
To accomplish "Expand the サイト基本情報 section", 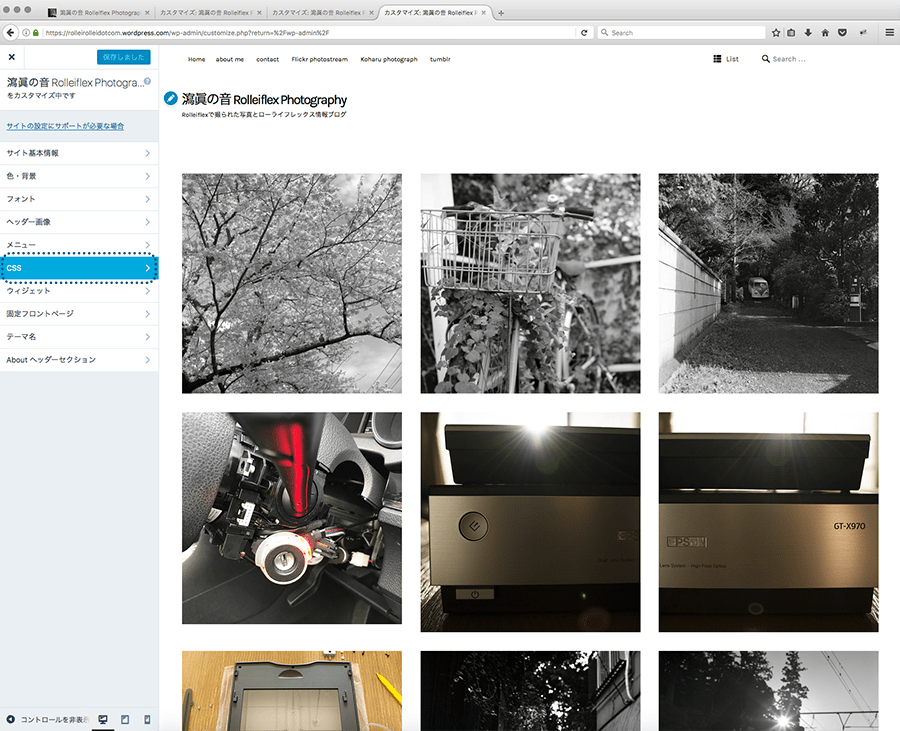I will 78,153.
